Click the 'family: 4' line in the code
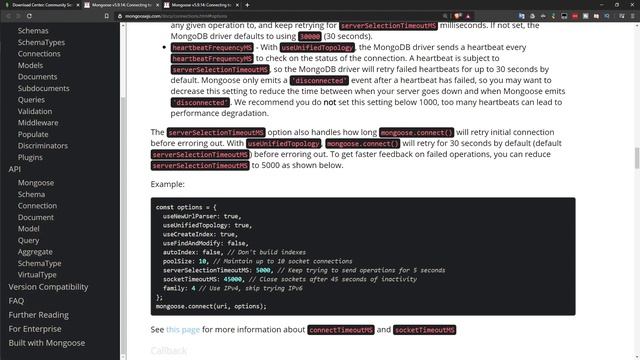 coord(233,288)
